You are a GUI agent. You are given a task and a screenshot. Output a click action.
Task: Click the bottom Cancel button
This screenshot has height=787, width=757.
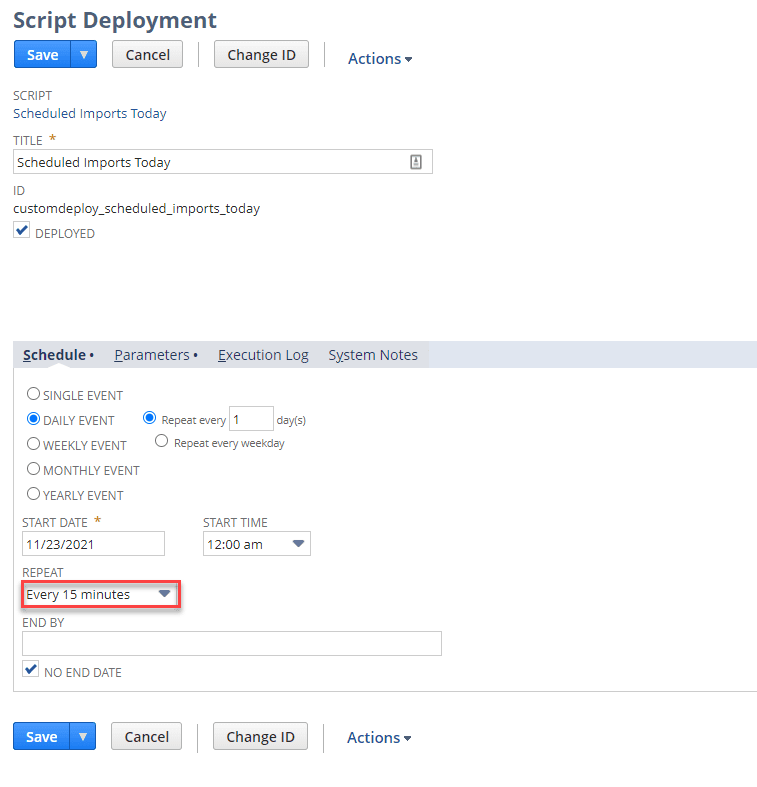[x=147, y=736]
